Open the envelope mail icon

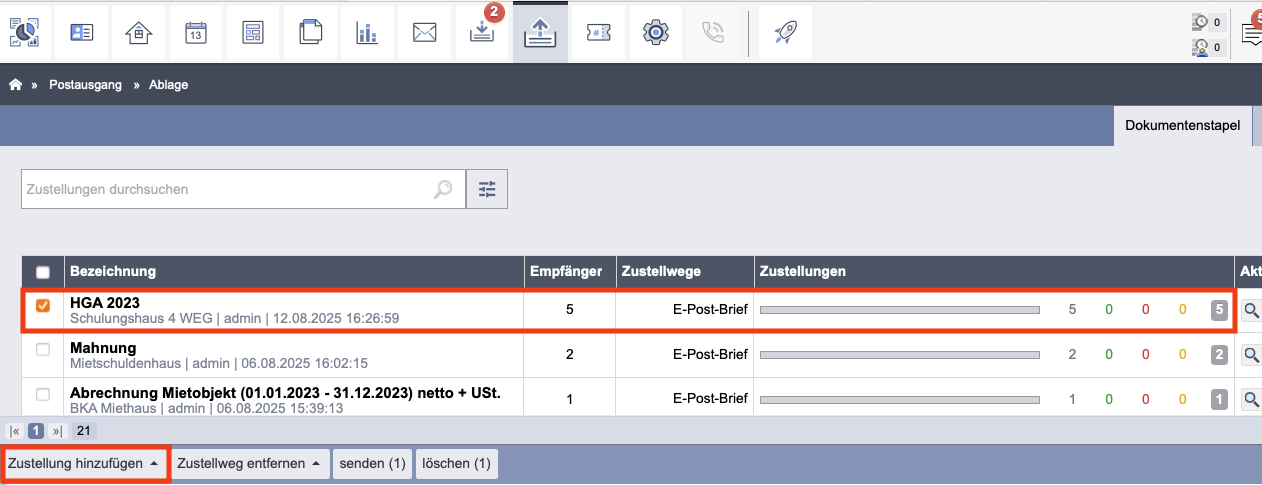[425, 33]
